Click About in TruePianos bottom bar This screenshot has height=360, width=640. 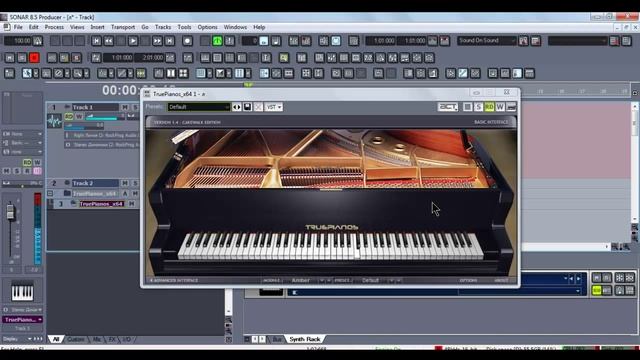tap(501, 280)
